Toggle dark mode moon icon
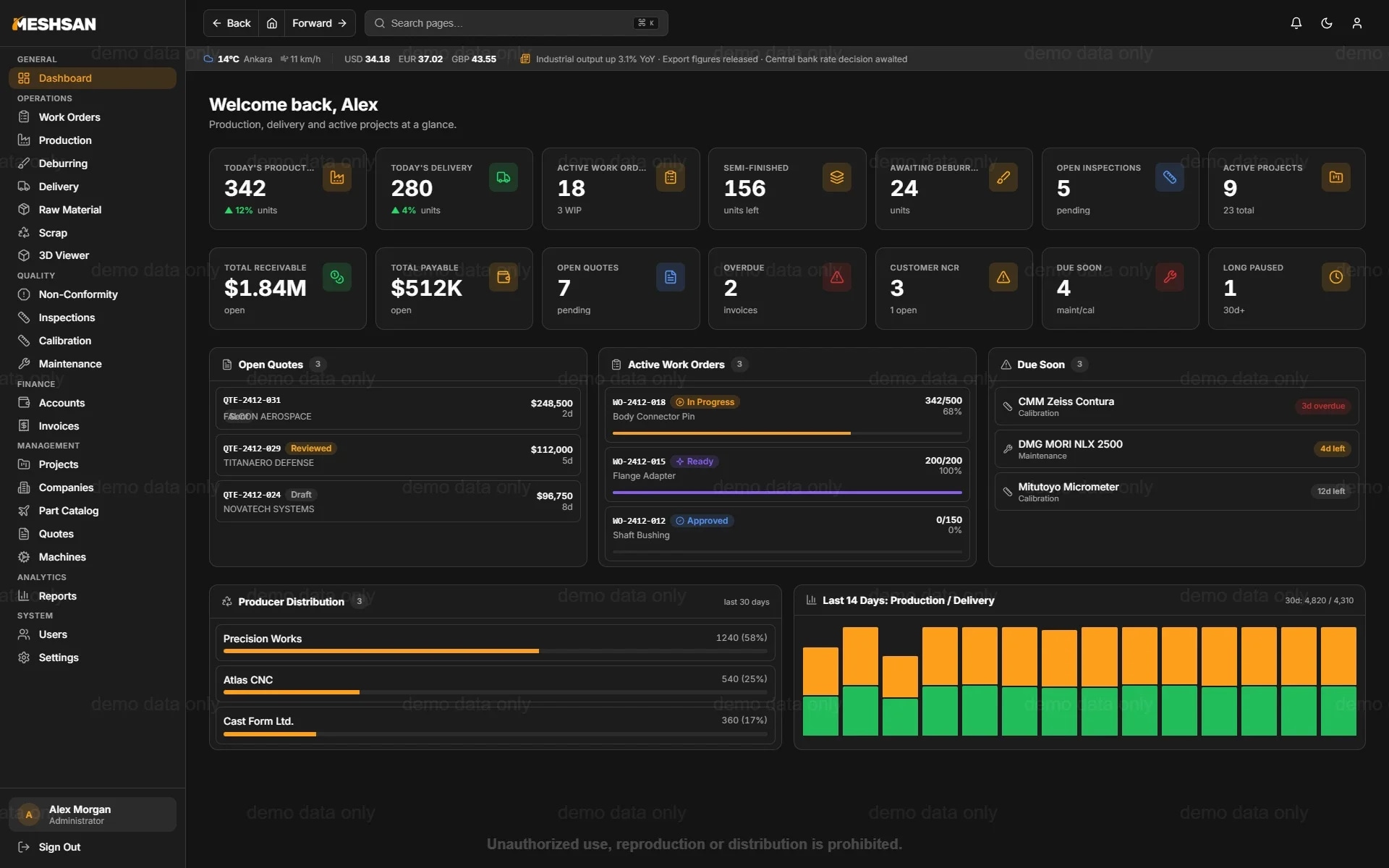This screenshot has height=868, width=1389. pos(1326,23)
